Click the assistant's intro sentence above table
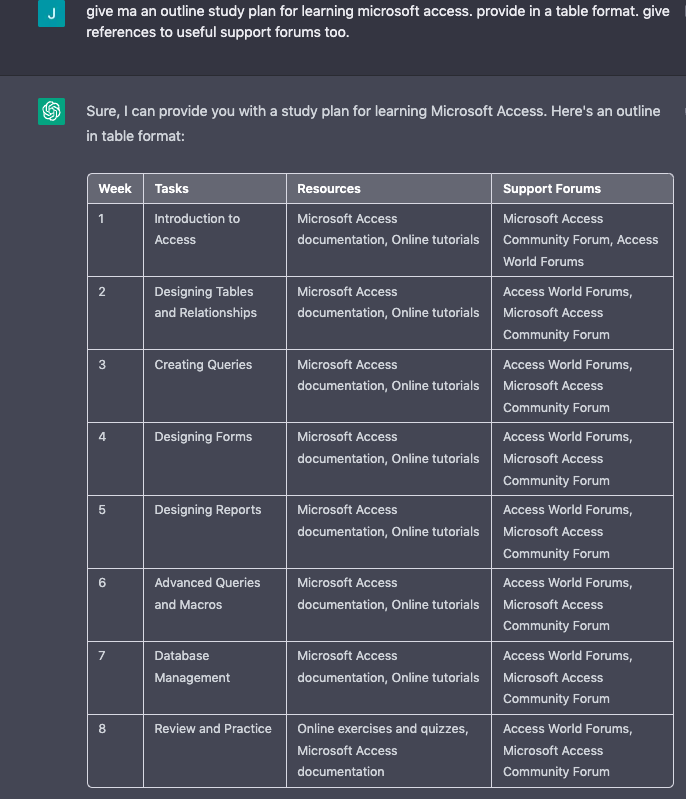Screen dimensions: 686x799 point(373,123)
